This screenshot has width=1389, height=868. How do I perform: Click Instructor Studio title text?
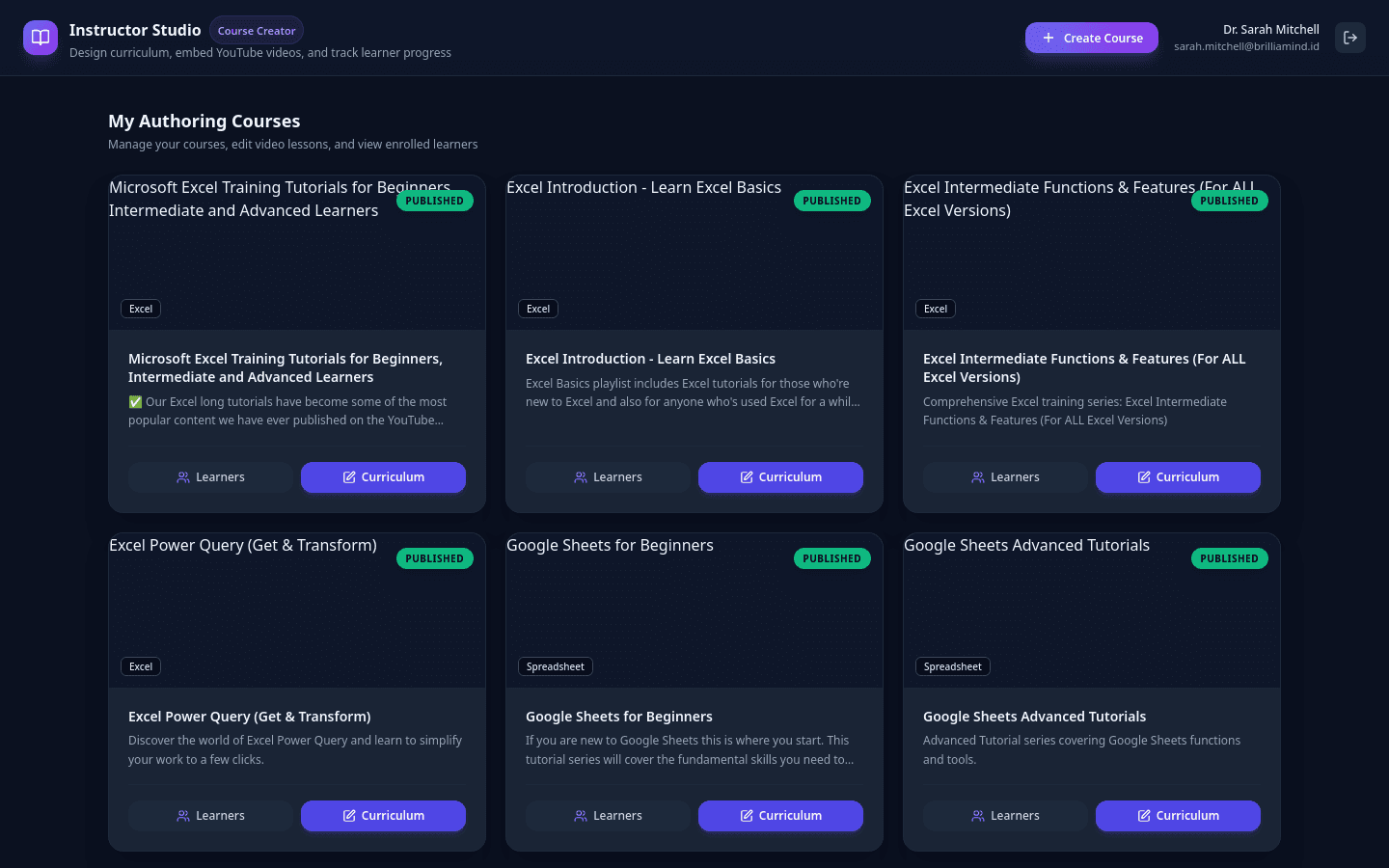point(135,30)
